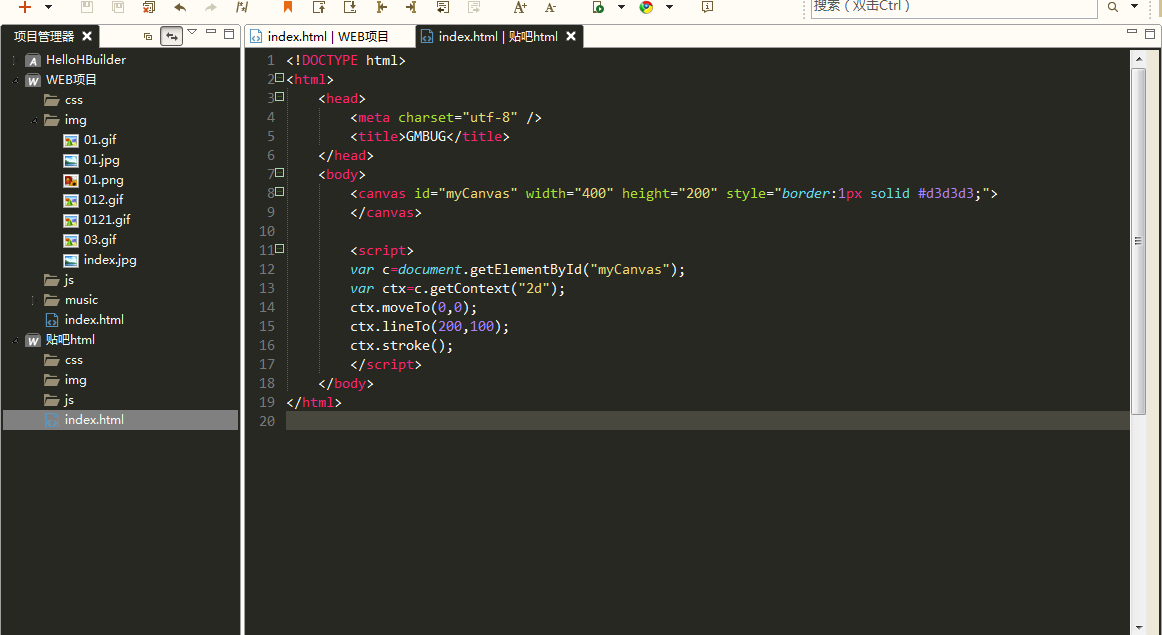Viewport: 1162px width, 635px height.
Task: Open project panel view menu triangle
Action: coord(192,32)
